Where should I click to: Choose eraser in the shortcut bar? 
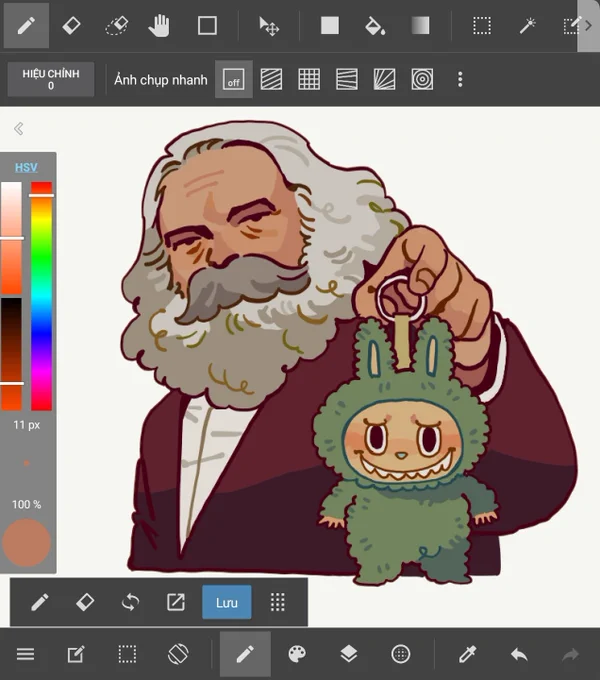click(x=85, y=602)
